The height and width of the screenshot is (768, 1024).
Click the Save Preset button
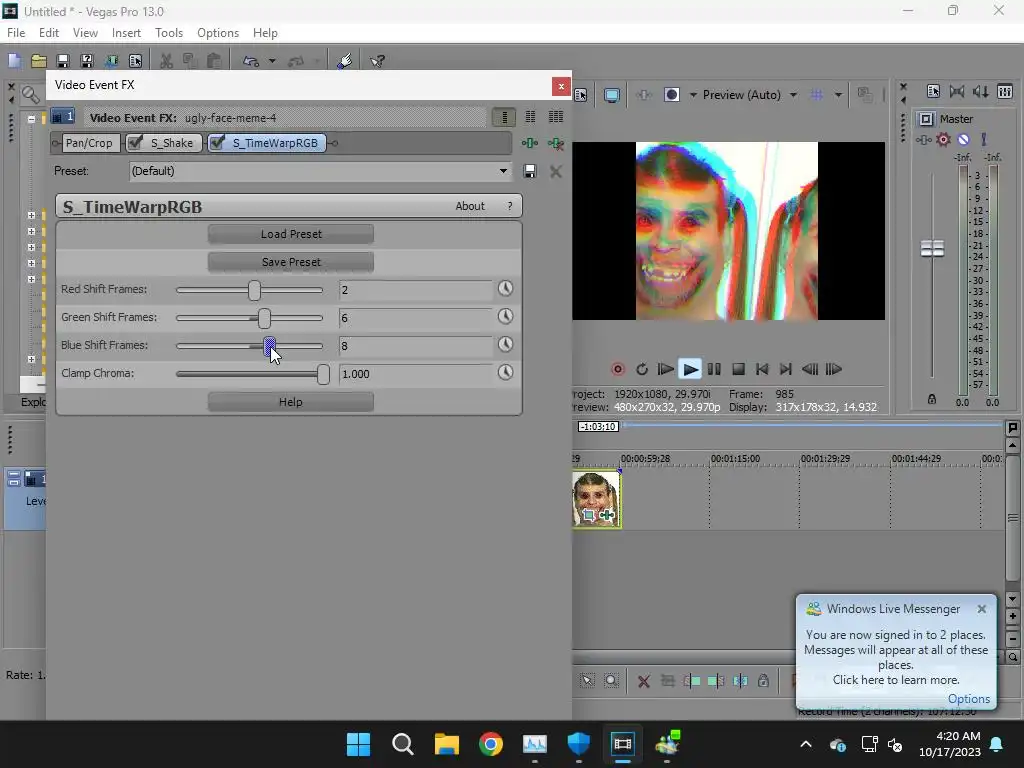(291, 262)
